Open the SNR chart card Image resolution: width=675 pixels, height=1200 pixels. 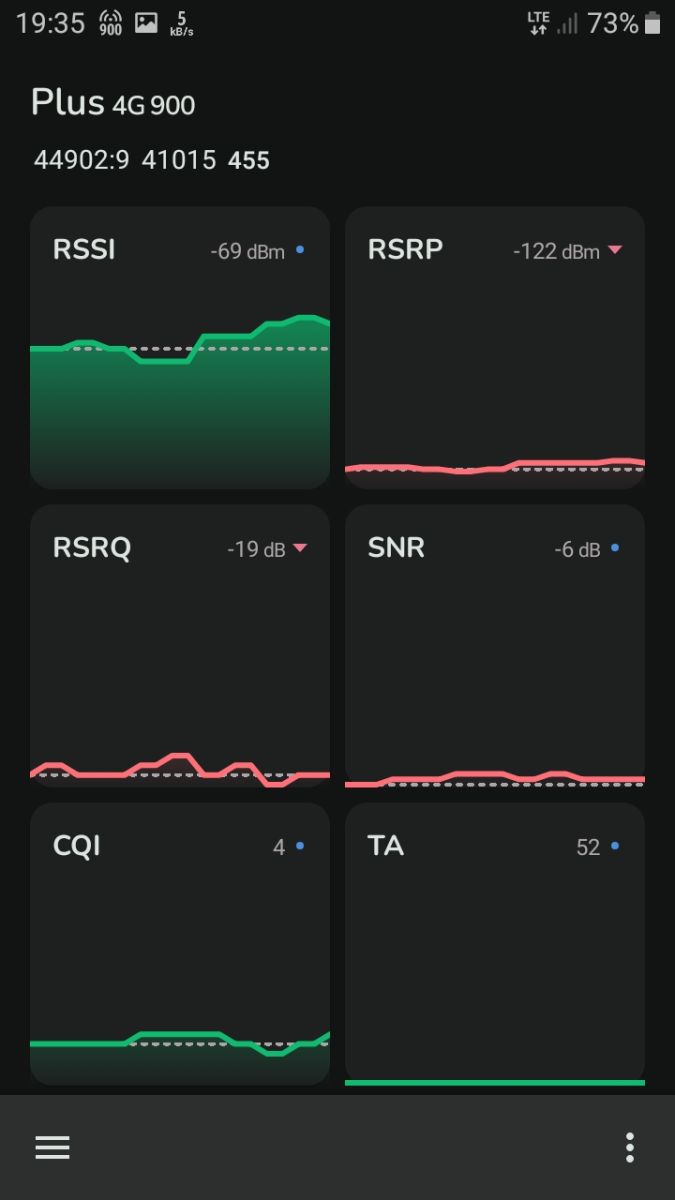pyautogui.click(x=495, y=645)
